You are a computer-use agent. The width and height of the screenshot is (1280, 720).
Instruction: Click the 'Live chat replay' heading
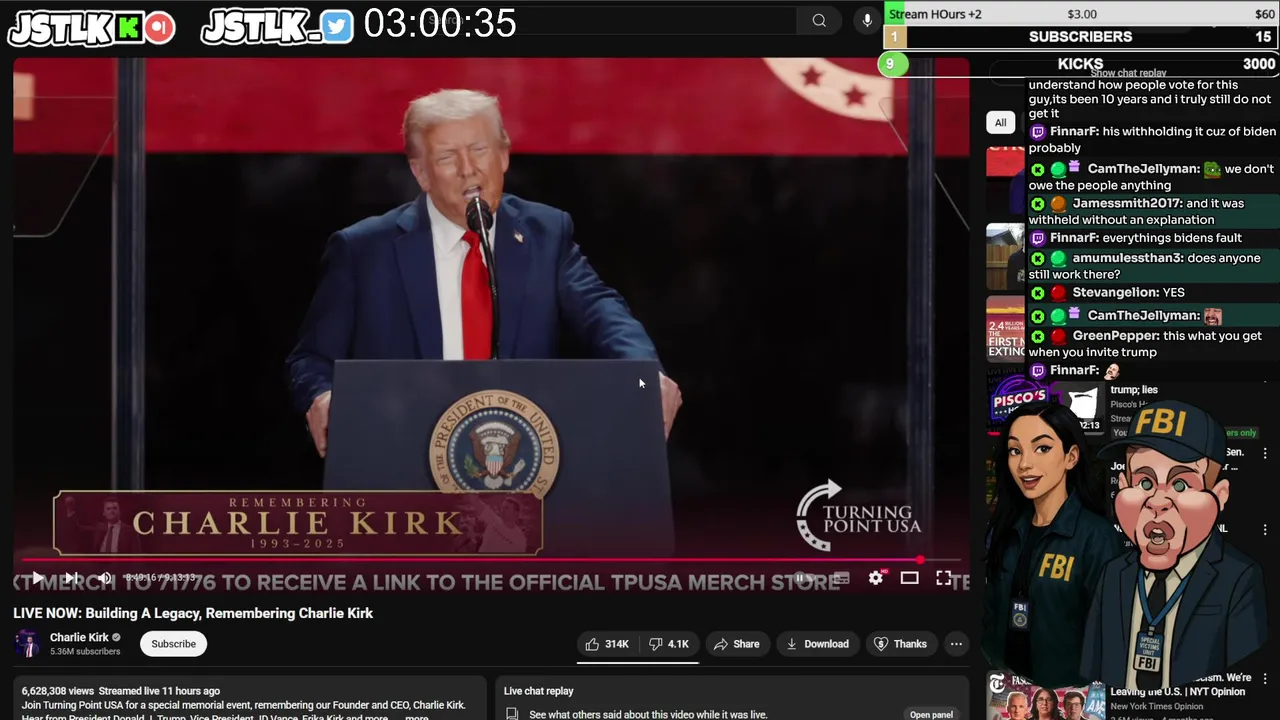coord(539,691)
